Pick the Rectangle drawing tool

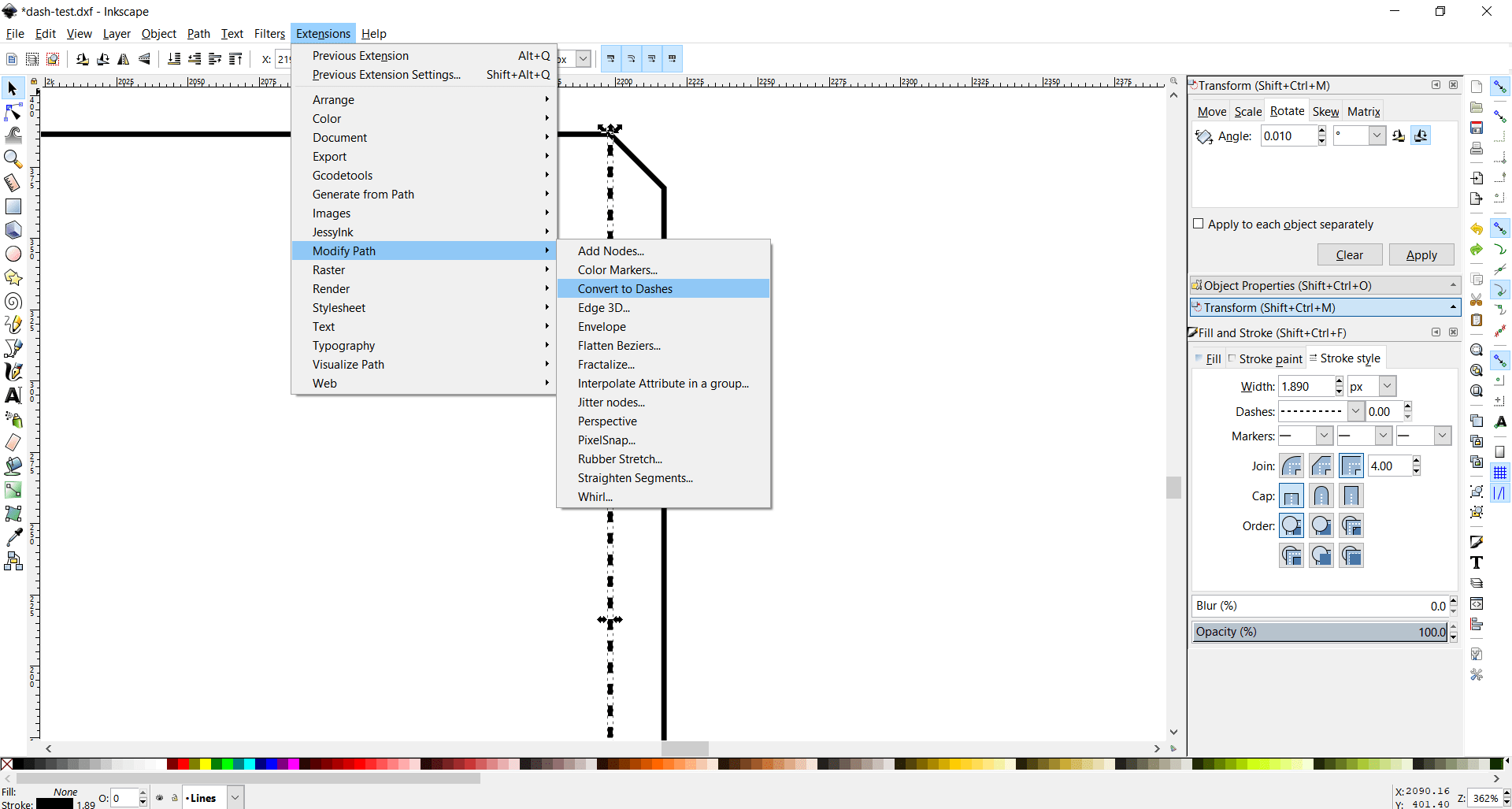[13, 206]
